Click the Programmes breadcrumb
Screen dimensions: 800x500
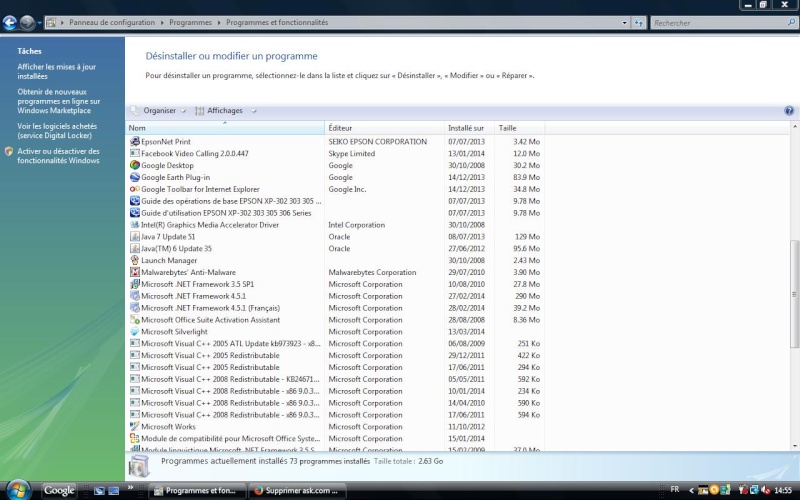click(190, 22)
